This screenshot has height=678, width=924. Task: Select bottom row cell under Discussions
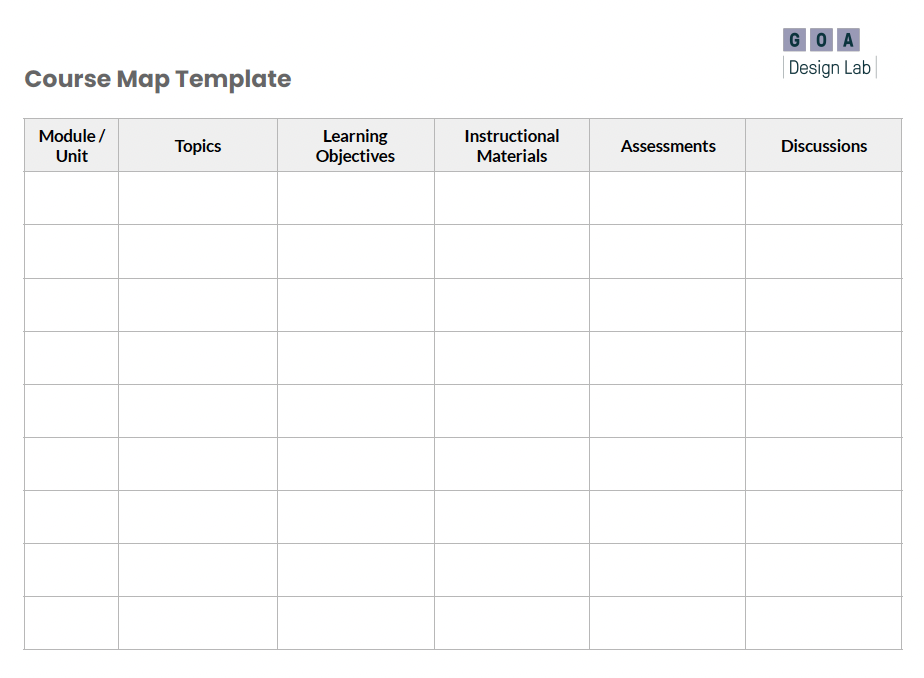(x=824, y=623)
